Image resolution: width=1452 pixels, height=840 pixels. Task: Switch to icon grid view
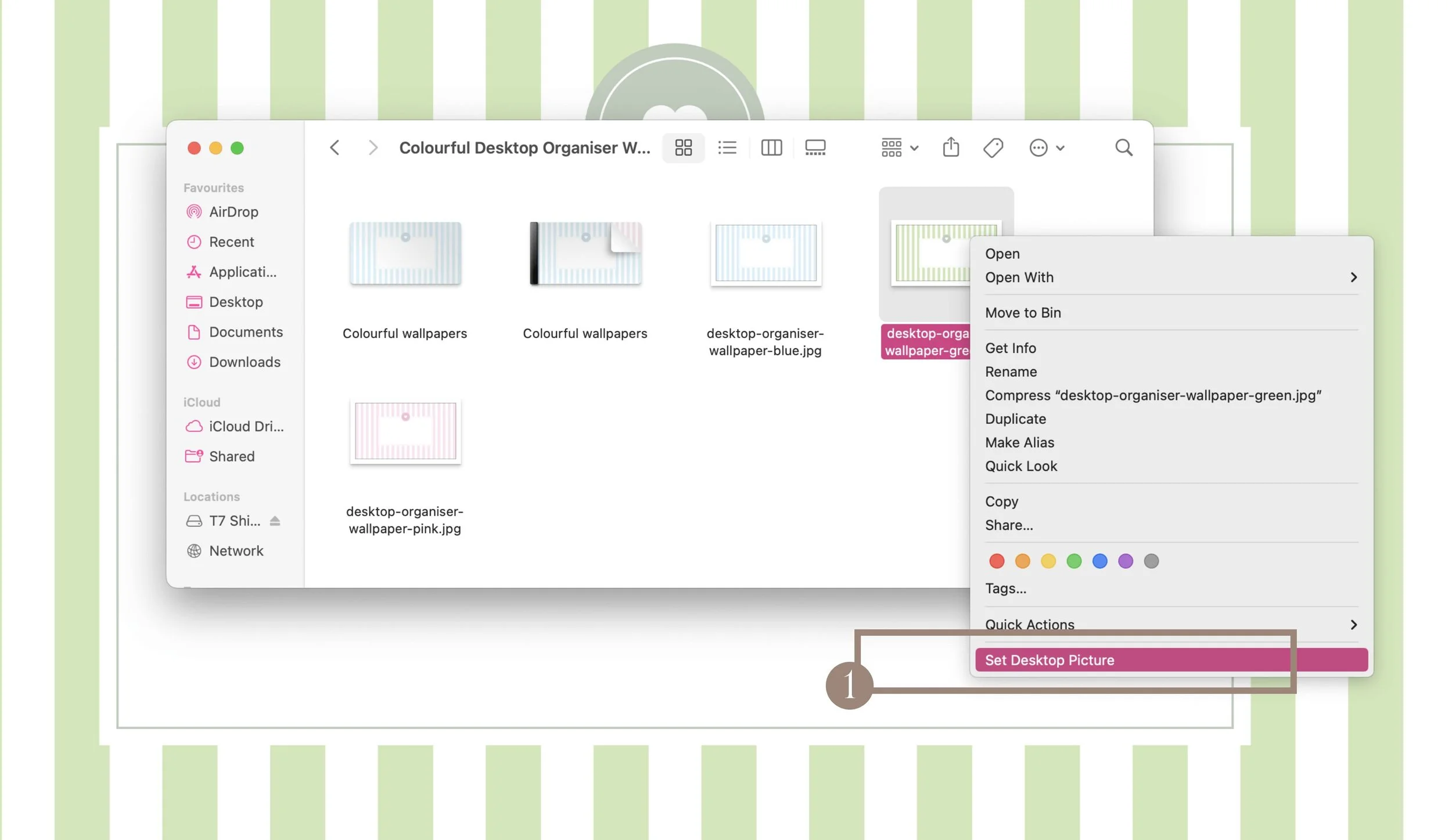coord(683,147)
